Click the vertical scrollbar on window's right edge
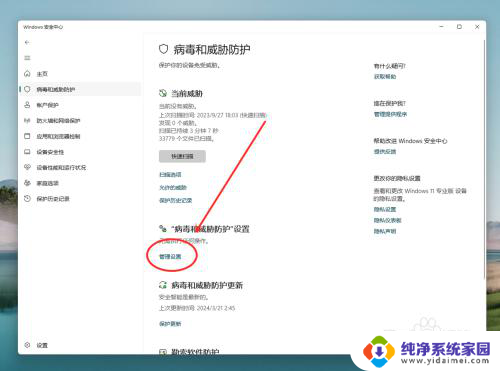500x371 pixels. click(484, 158)
